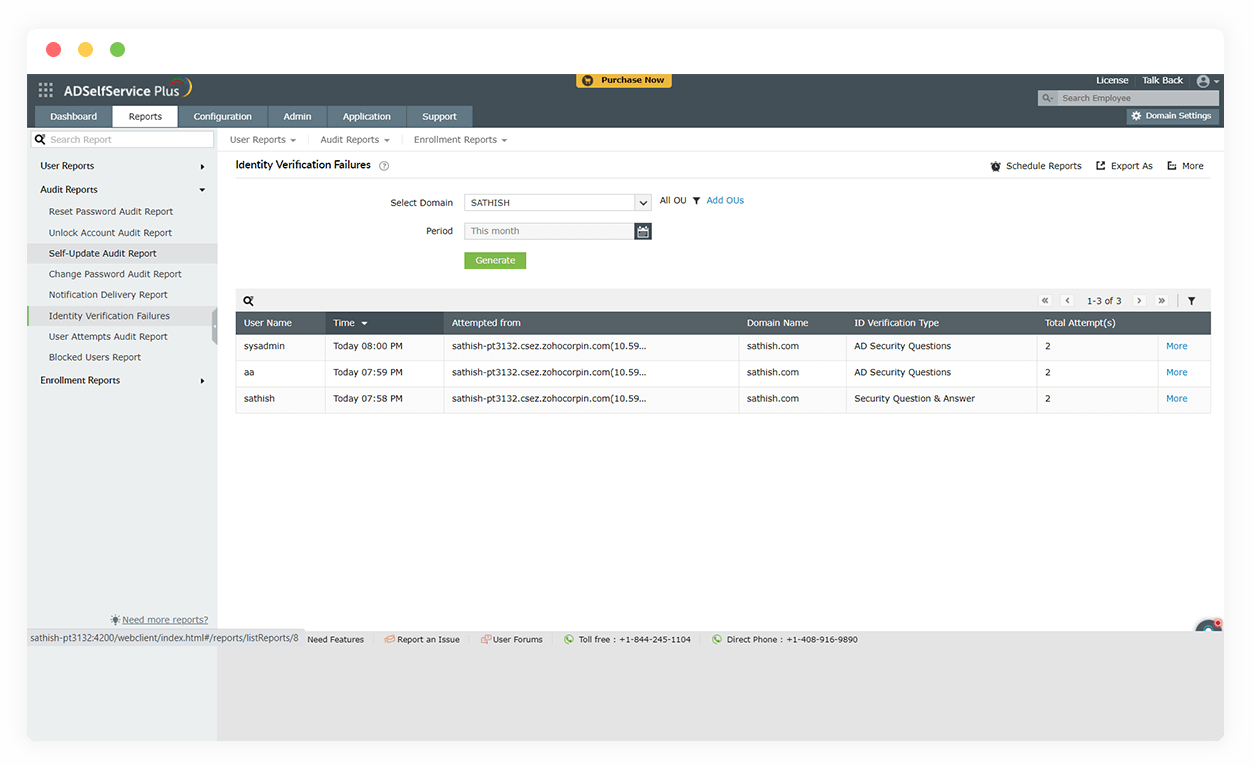Click the Period field showing This month
The width and height of the screenshot is (1254, 766).
point(549,231)
